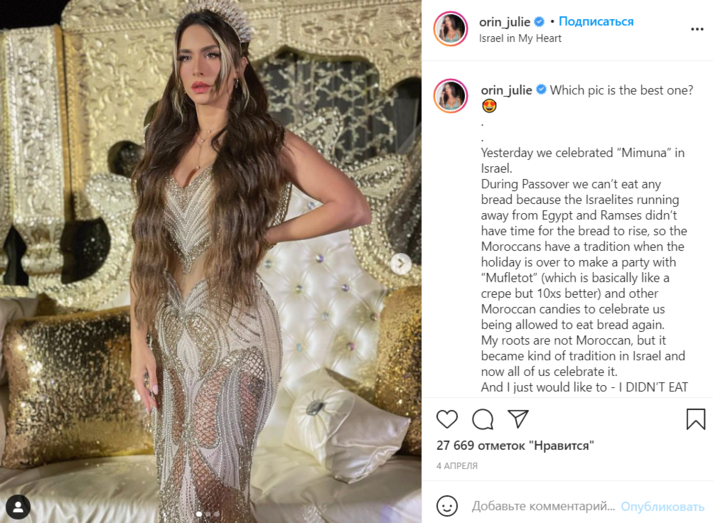Viewport: 713px width, 523px height.
Task: Click verified badge next to header username
Action: coord(540,21)
